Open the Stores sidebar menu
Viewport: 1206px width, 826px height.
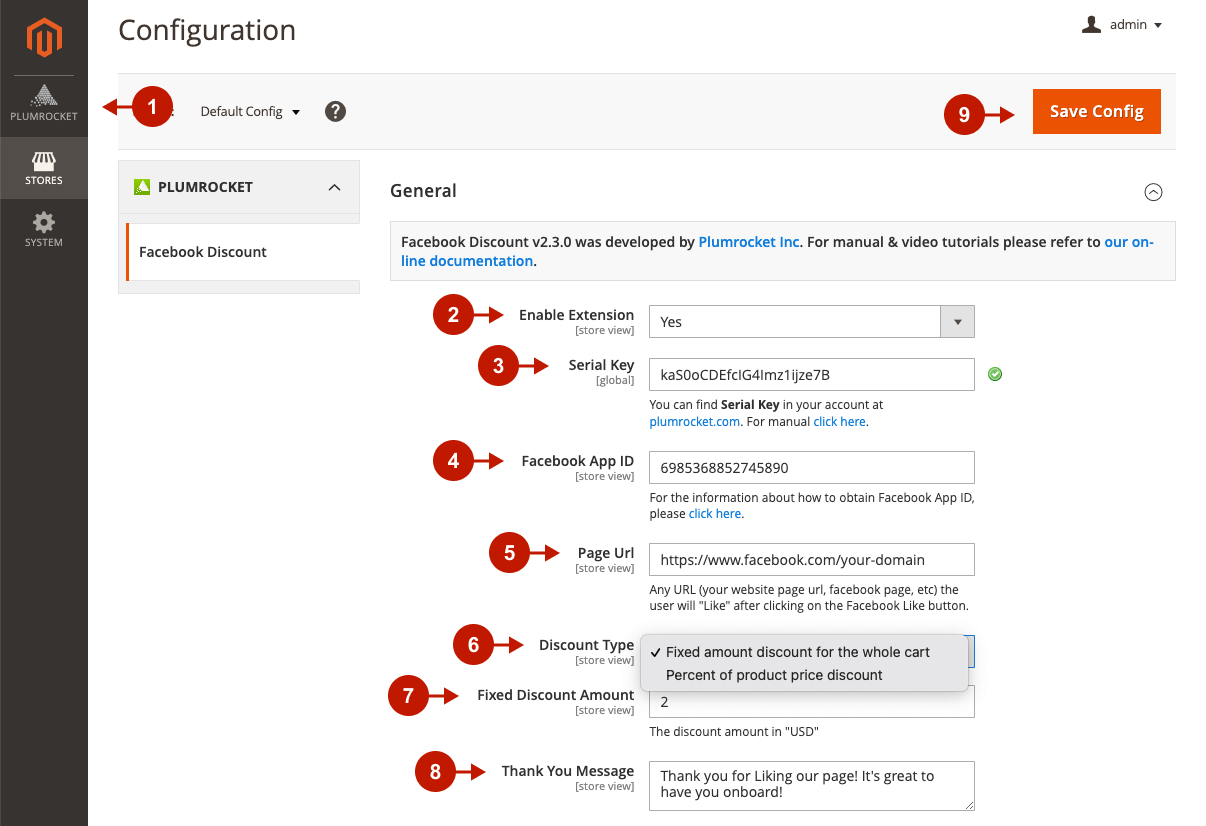click(44, 168)
